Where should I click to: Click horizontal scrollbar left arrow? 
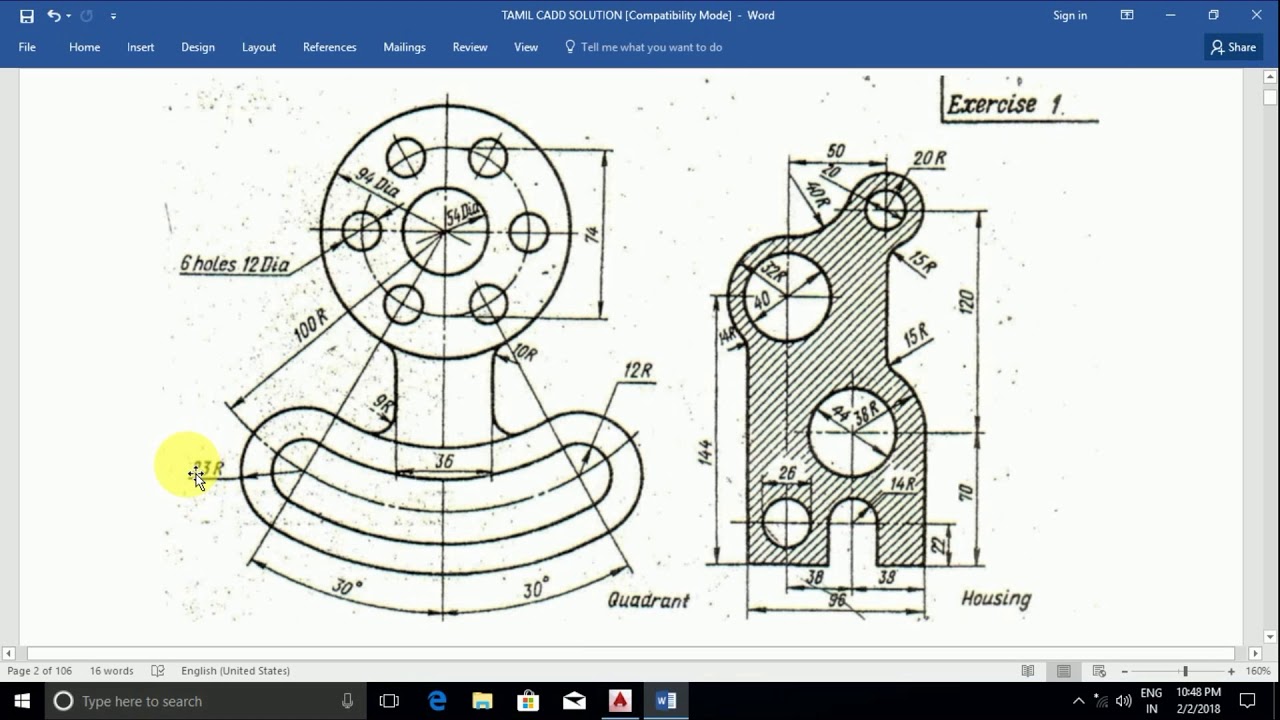9,654
